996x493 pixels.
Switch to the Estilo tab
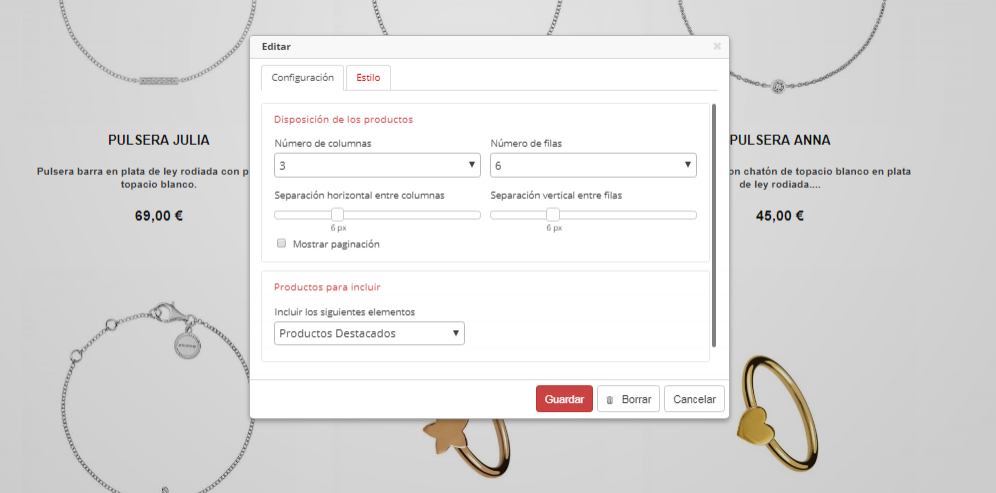click(368, 78)
